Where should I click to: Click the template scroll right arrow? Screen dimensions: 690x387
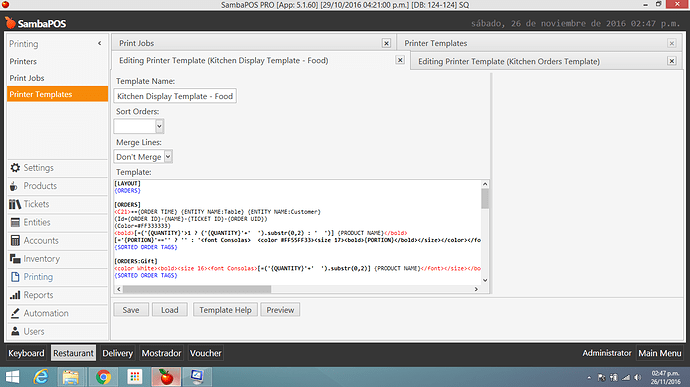pos(476,289)
